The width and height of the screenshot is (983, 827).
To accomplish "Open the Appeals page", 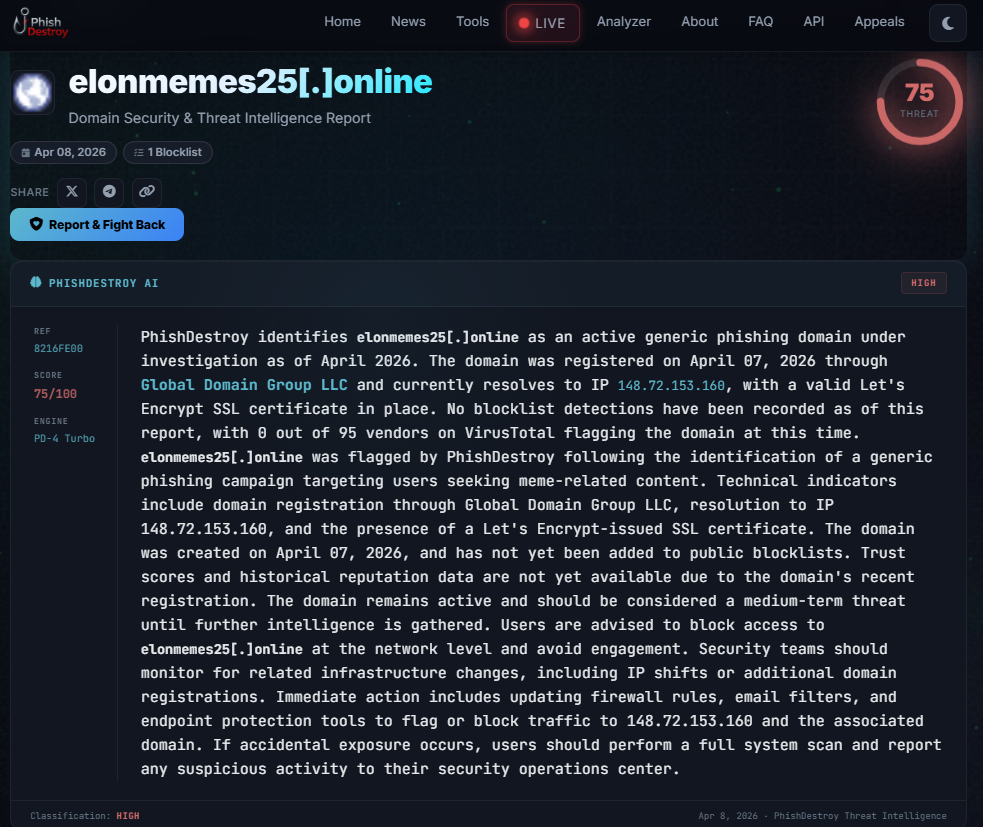I will pyautogui.click(x=879, y=21).
